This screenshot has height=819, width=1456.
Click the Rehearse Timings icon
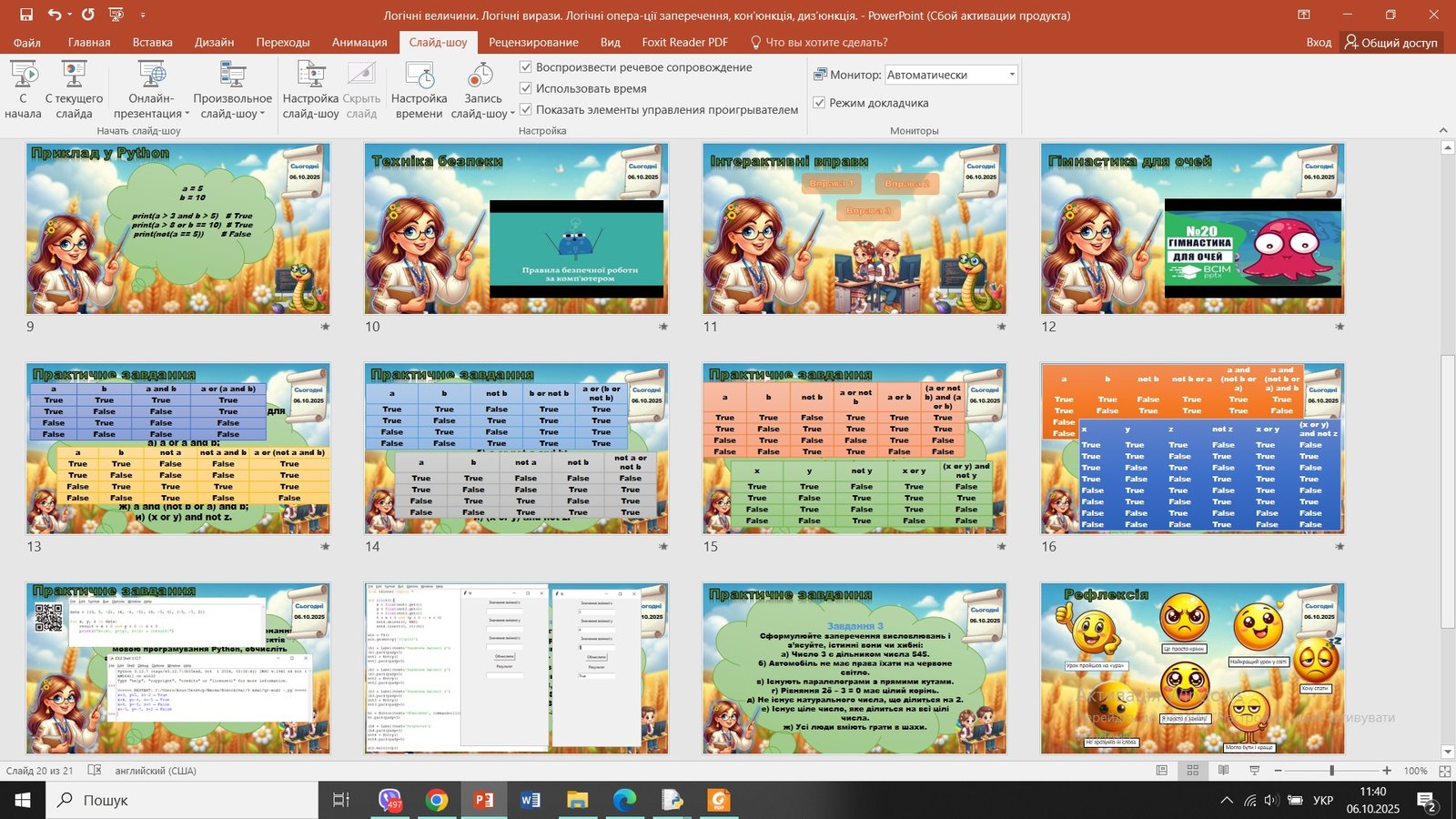pos(419,89)
